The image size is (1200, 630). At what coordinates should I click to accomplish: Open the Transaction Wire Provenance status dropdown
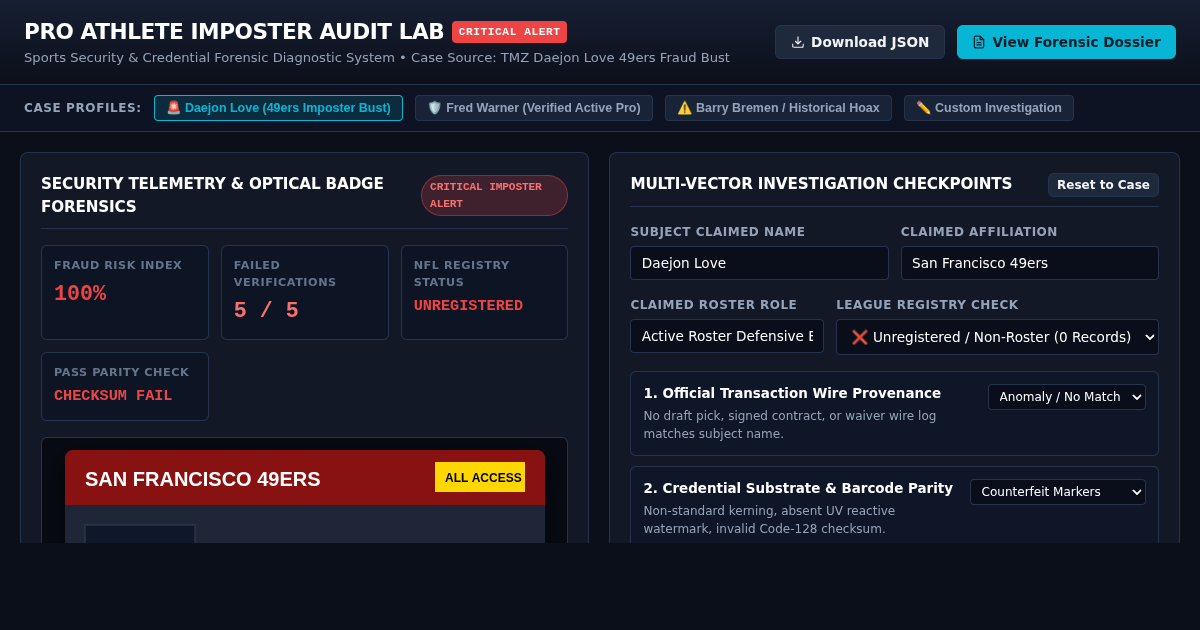(1067, 397)
